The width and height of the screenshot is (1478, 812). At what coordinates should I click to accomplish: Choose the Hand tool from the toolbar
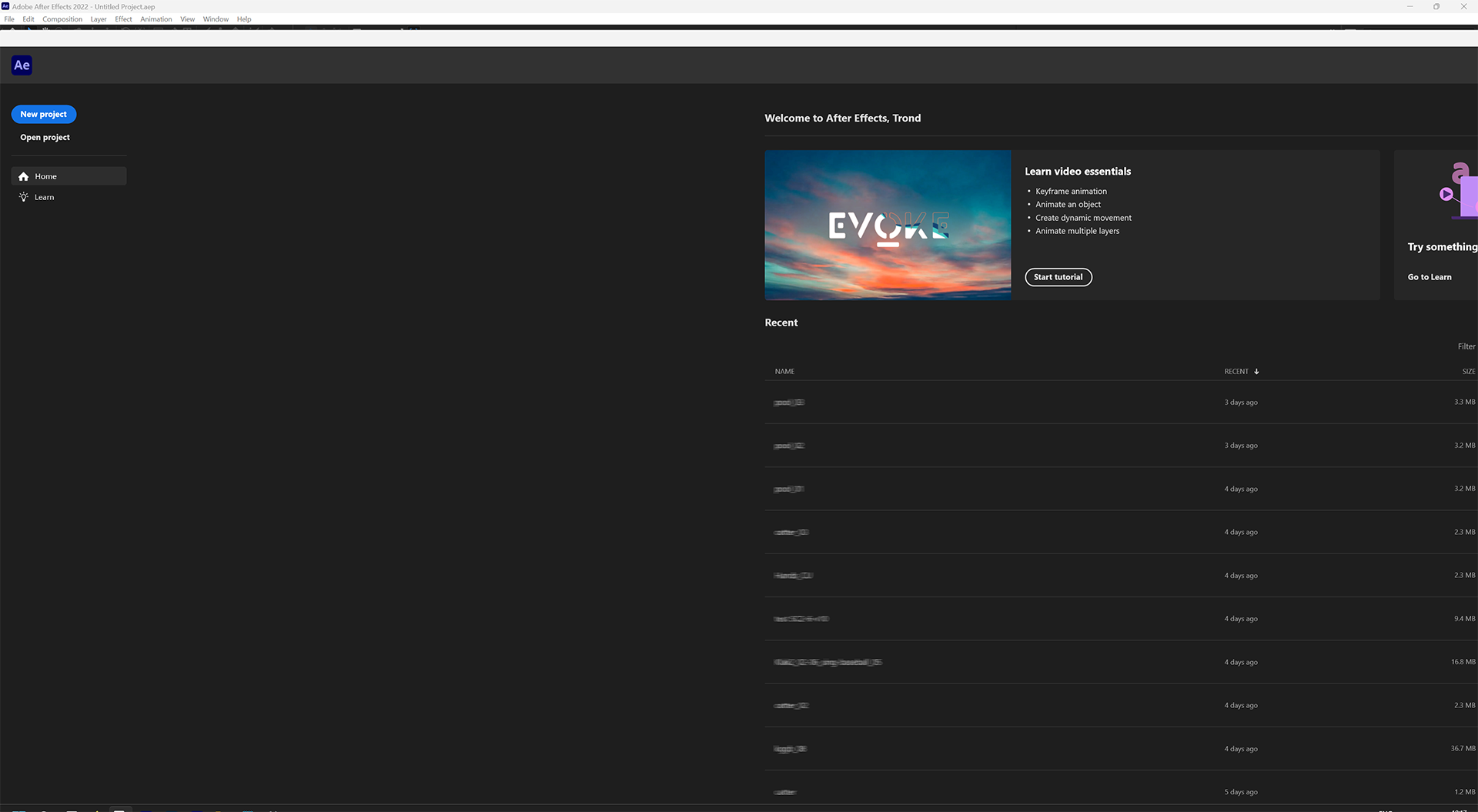pyautogui.click(x=45, y=29)
